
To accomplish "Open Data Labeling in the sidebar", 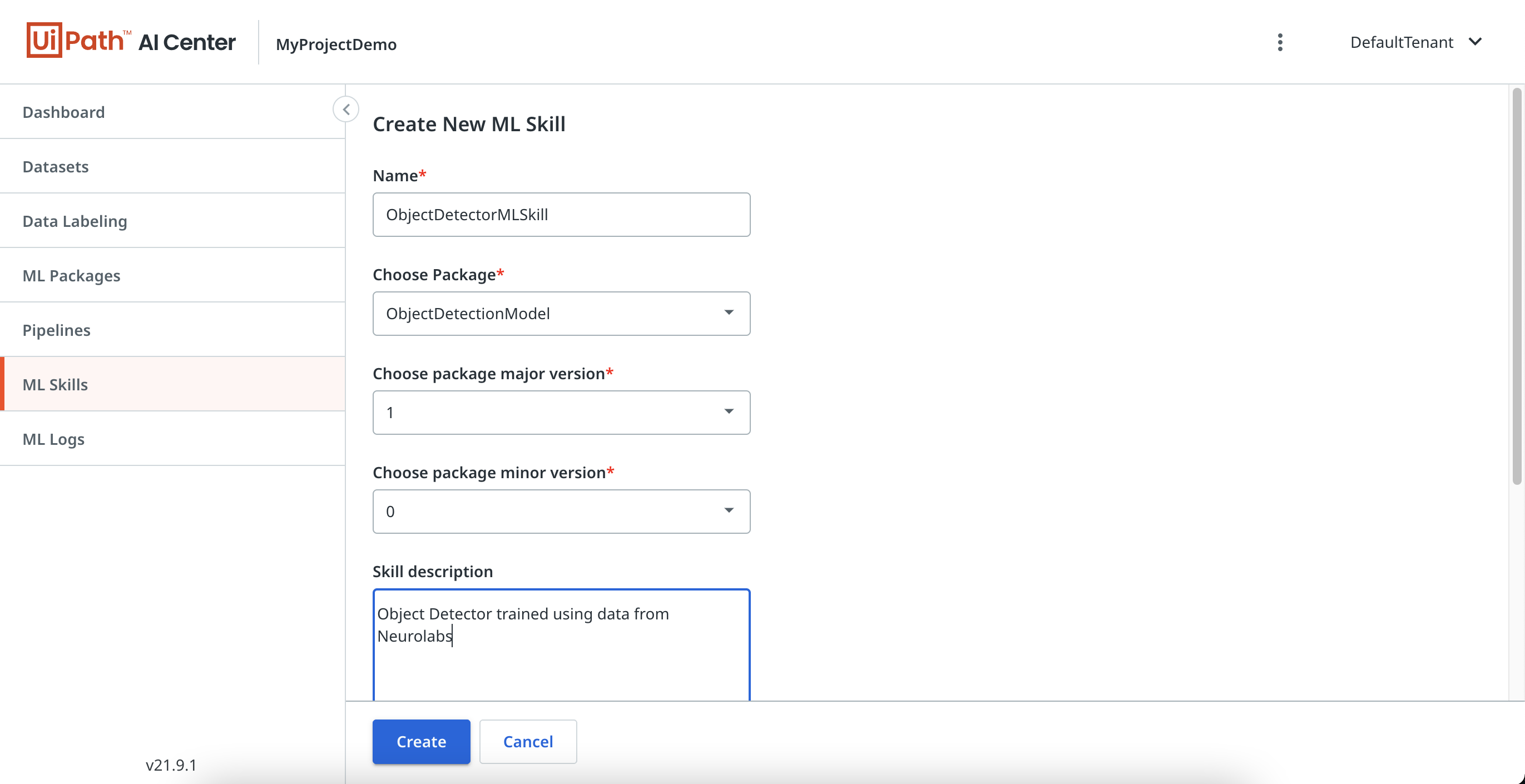I will [172, 221].
